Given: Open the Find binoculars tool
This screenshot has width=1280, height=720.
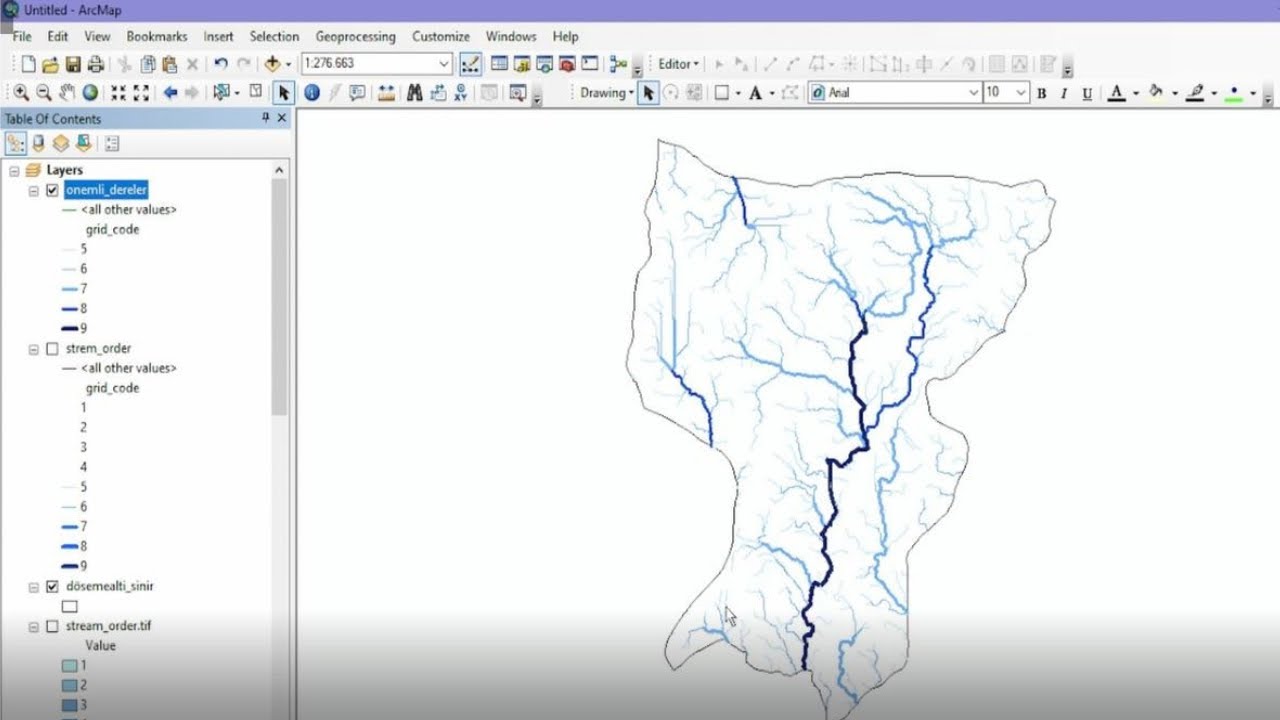Looking at the screenshot, I should (x=414, y=93).
